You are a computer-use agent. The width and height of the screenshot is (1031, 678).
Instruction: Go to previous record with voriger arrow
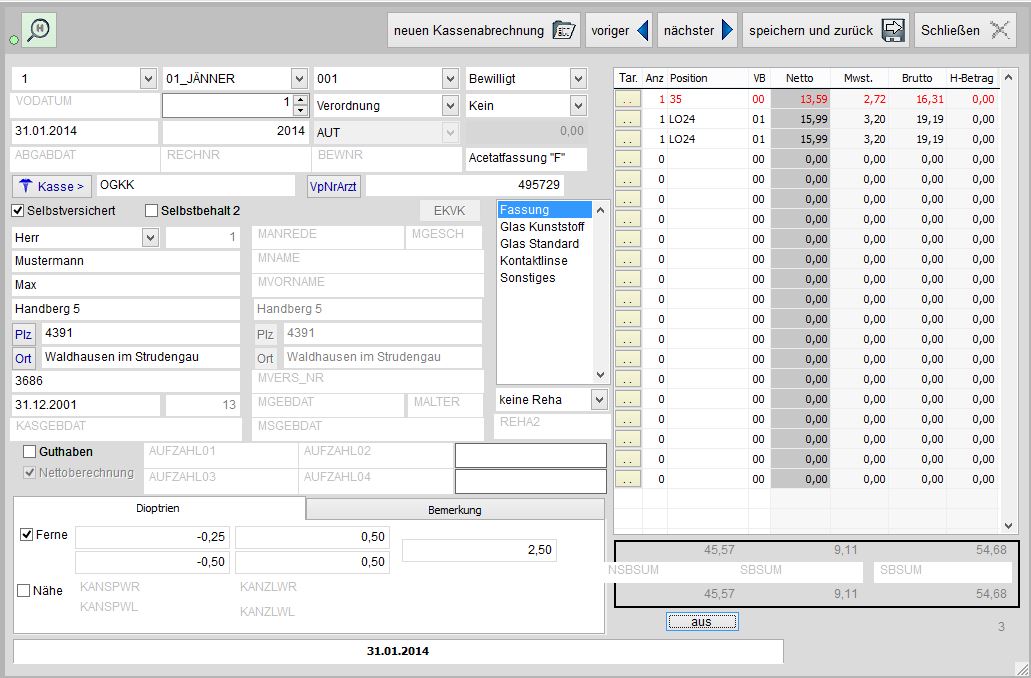(x=643, y=30)
